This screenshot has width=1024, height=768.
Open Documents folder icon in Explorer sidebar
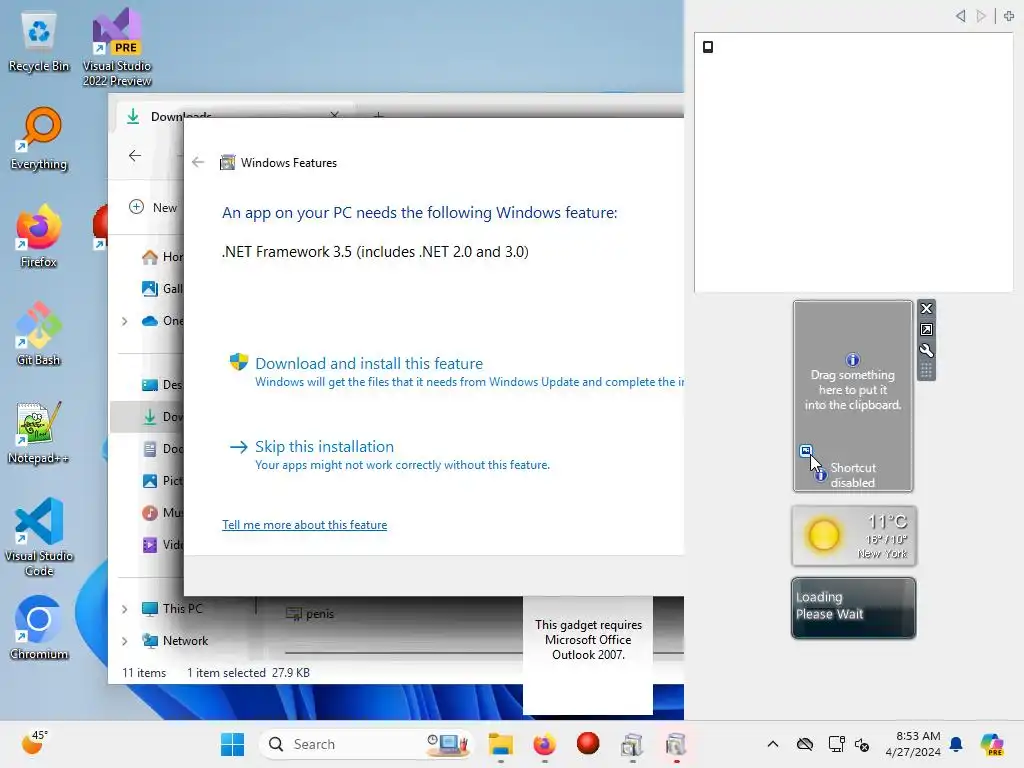(x=150, y=449)
